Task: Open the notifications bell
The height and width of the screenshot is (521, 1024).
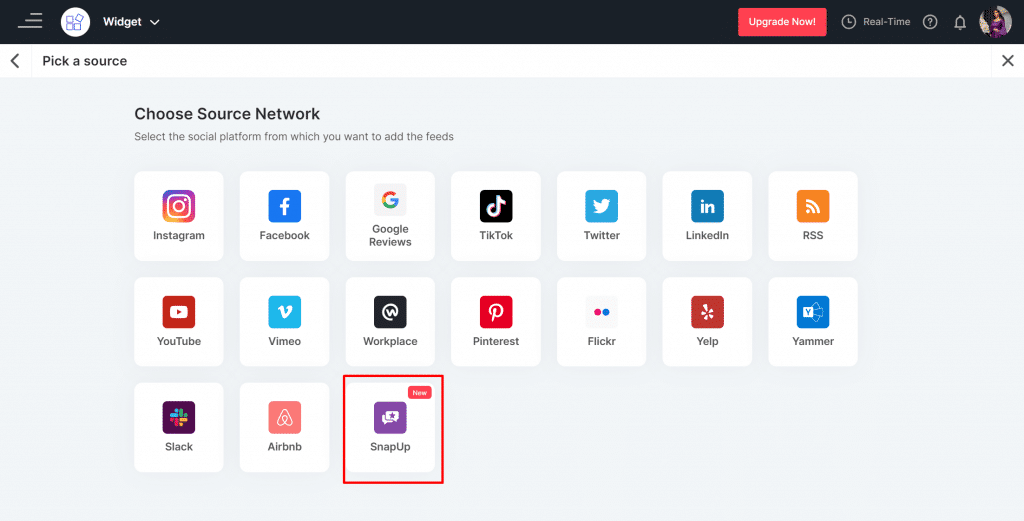Action: tap(960, 22)
